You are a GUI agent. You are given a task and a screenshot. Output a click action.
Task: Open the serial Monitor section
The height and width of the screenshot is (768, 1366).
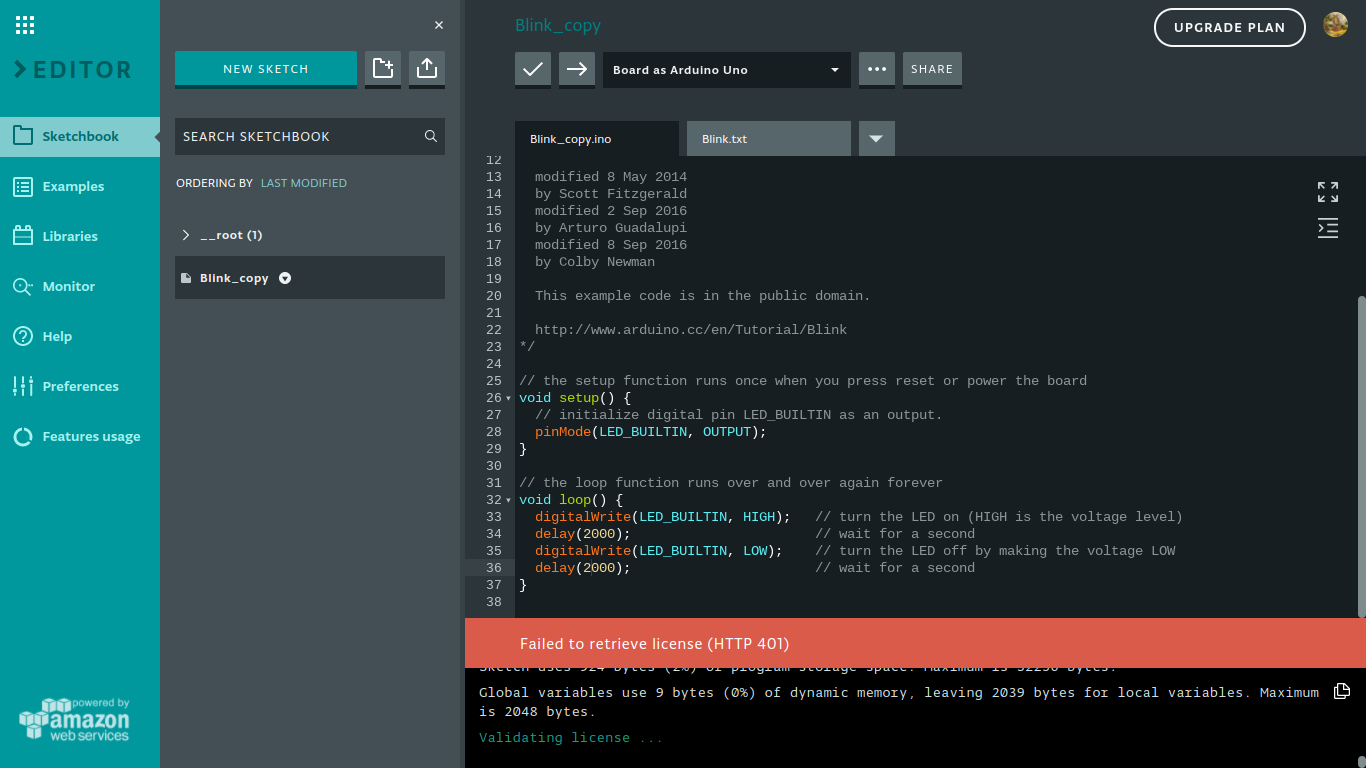click(69, 286)
